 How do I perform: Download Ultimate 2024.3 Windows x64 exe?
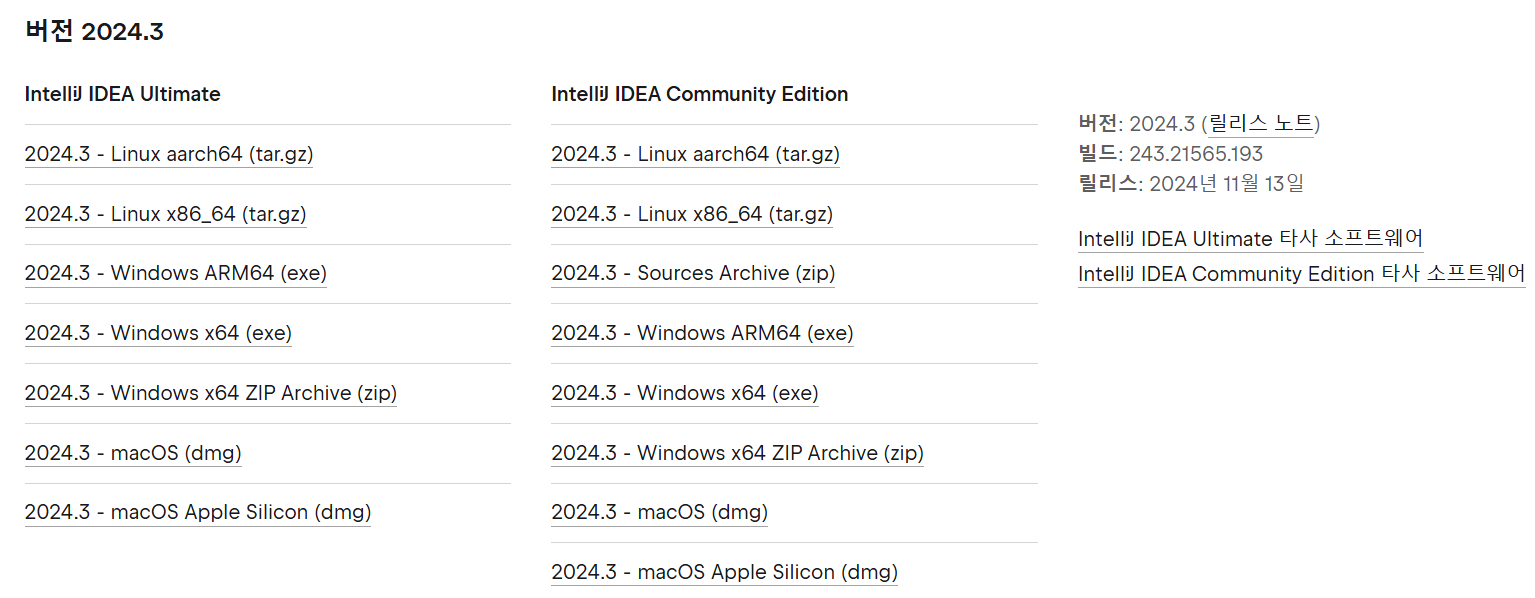[x=158, y=333]
